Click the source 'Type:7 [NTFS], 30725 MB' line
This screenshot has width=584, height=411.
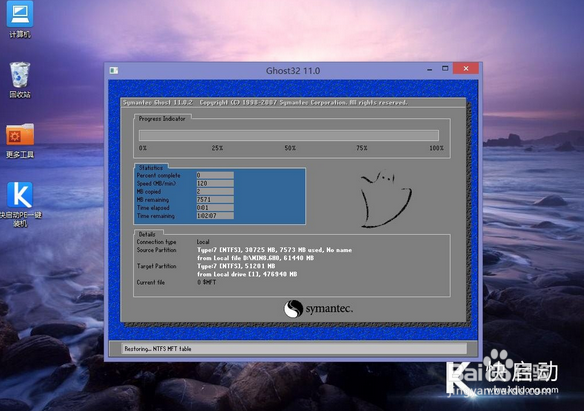[274, 250]
